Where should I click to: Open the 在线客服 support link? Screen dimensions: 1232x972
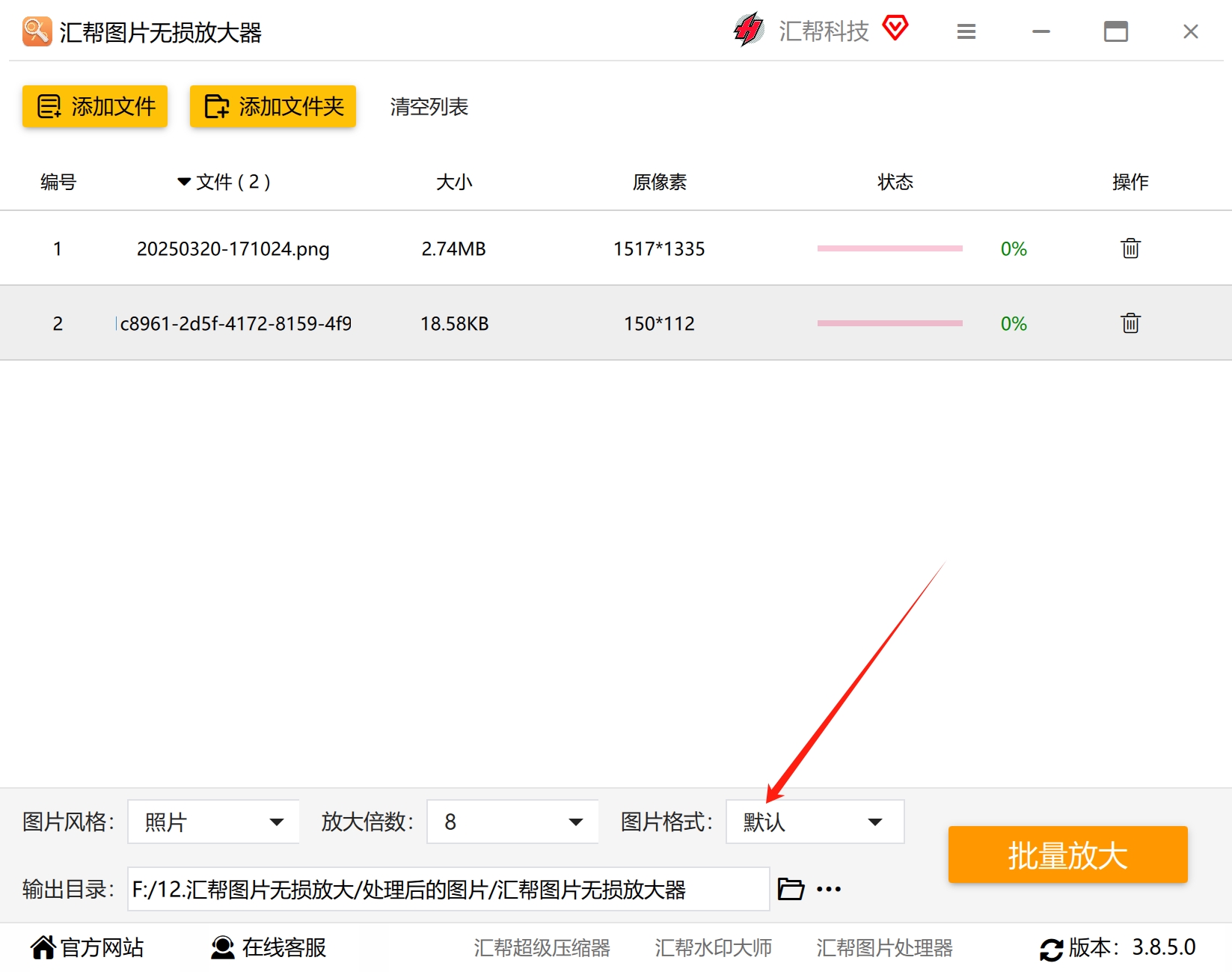tap(269, 947)
